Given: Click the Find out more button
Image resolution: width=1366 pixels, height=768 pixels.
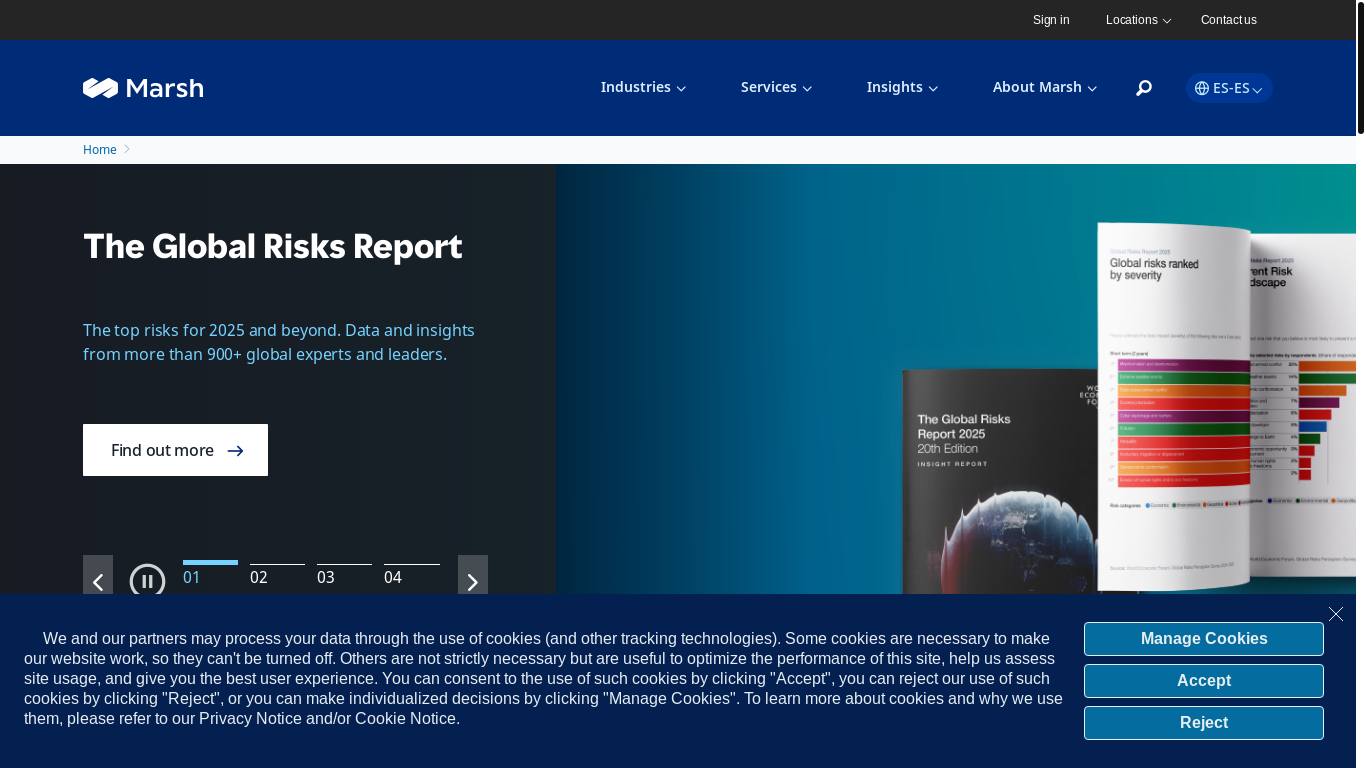Looking at the screenshot, I should (x=175, y=450).
